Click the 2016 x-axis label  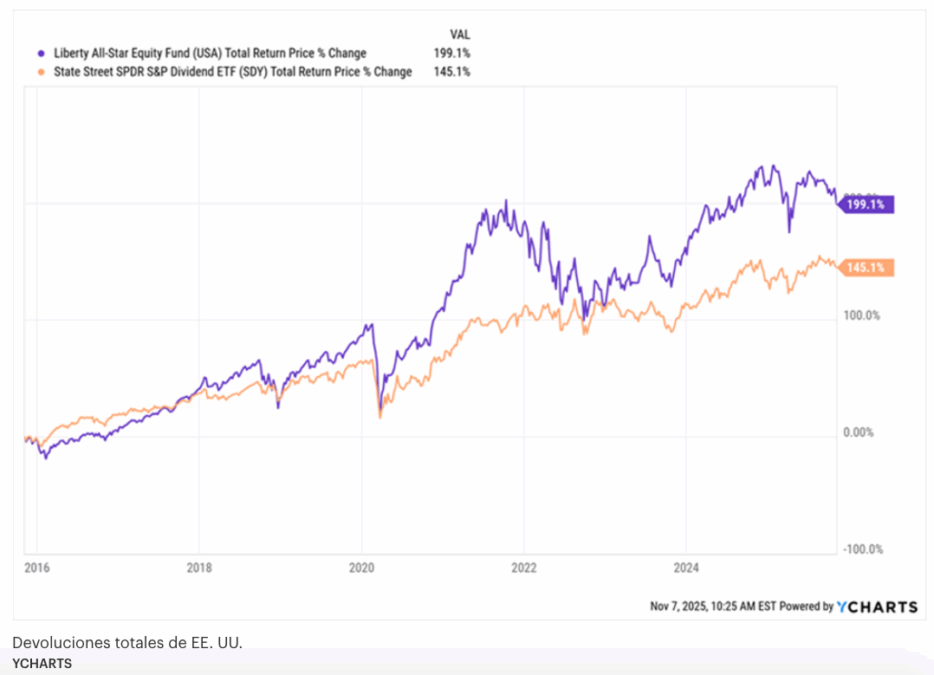[35, 568]
